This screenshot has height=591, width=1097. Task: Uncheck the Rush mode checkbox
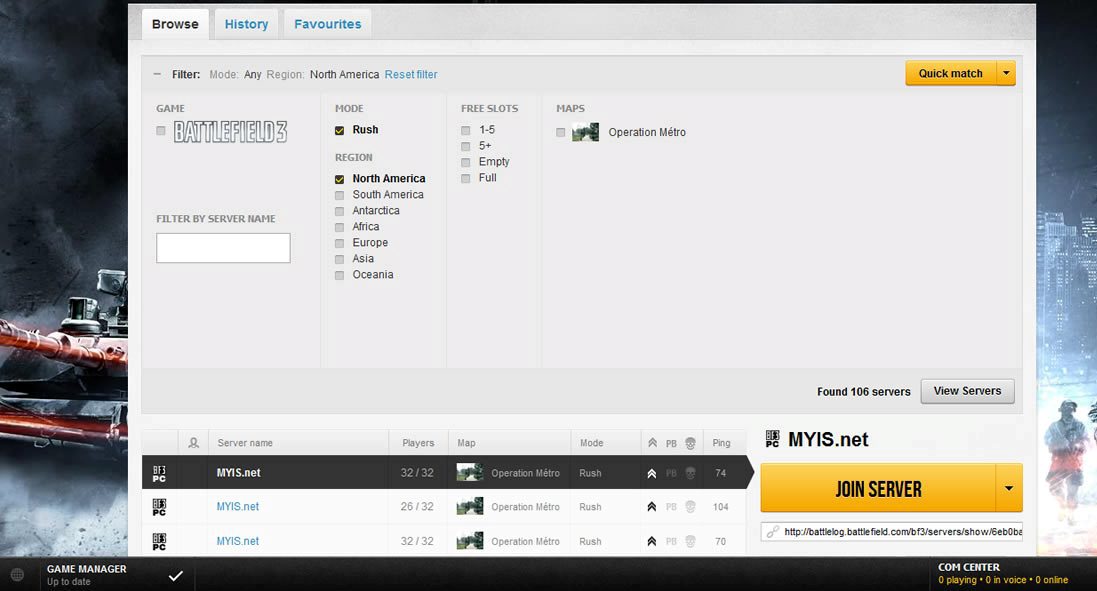point(339,130)
